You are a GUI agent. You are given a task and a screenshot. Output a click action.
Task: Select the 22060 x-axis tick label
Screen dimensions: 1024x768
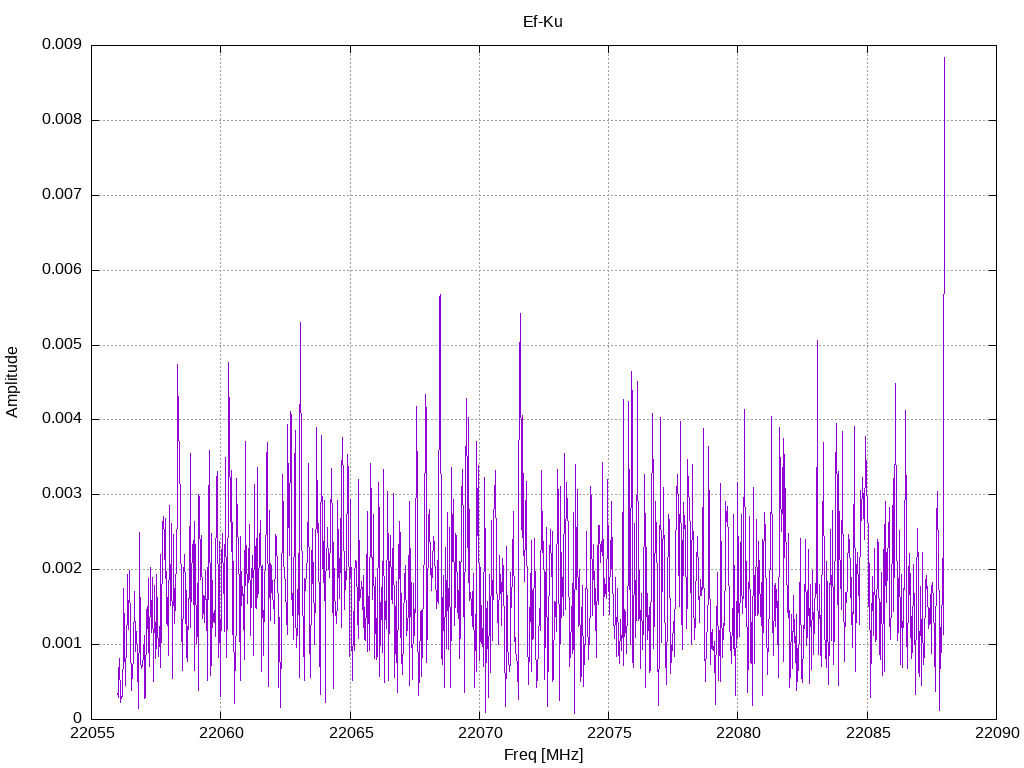tap(221, 735)
